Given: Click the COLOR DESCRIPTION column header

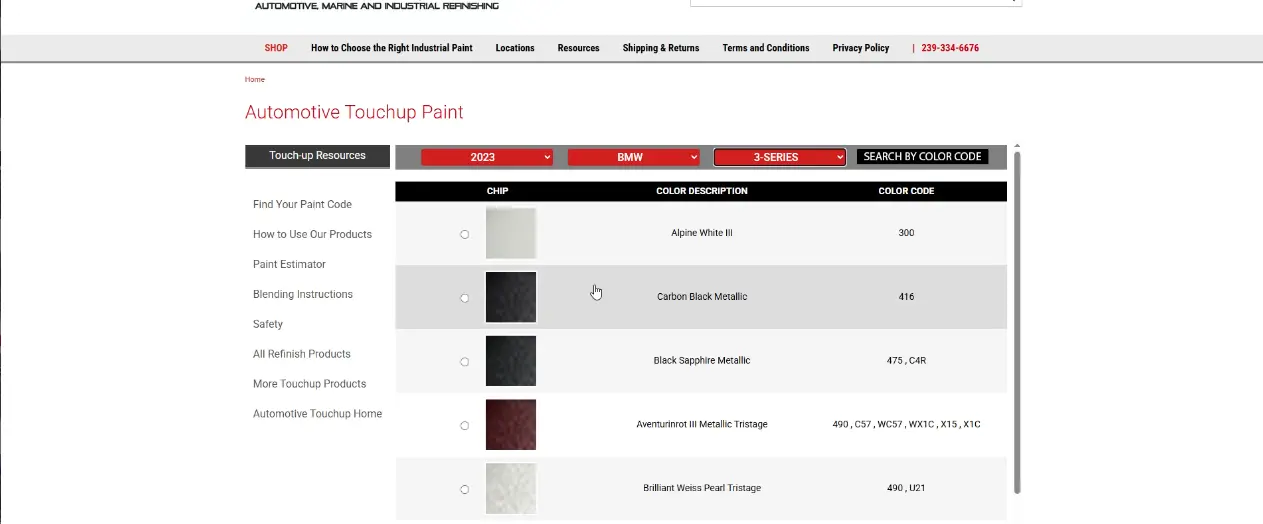Looking at the screenshot, I should point(702,191).
